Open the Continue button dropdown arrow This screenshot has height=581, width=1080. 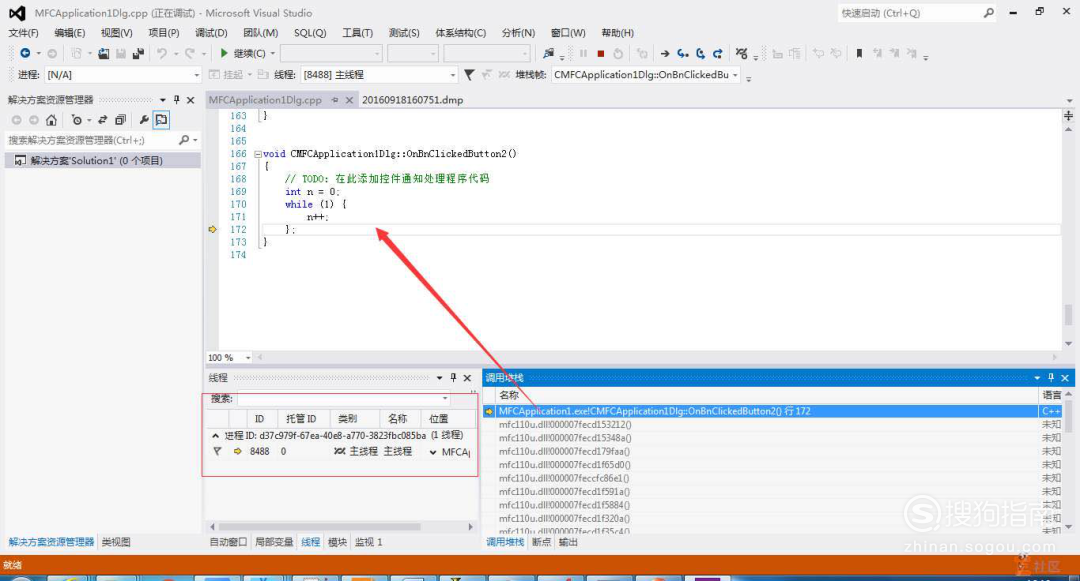[x=273, y=53]
